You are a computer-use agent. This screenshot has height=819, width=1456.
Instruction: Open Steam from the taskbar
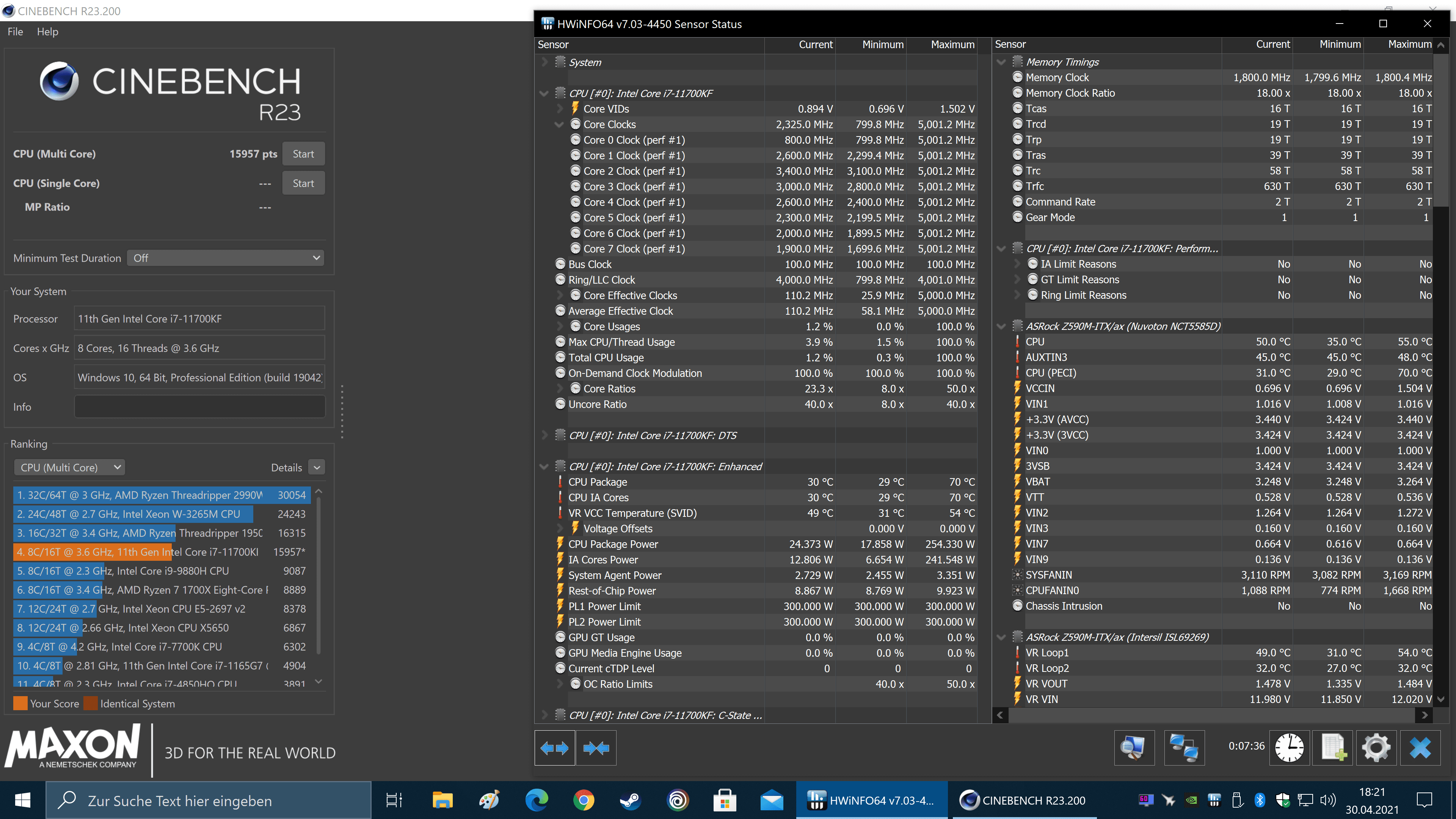630,800
